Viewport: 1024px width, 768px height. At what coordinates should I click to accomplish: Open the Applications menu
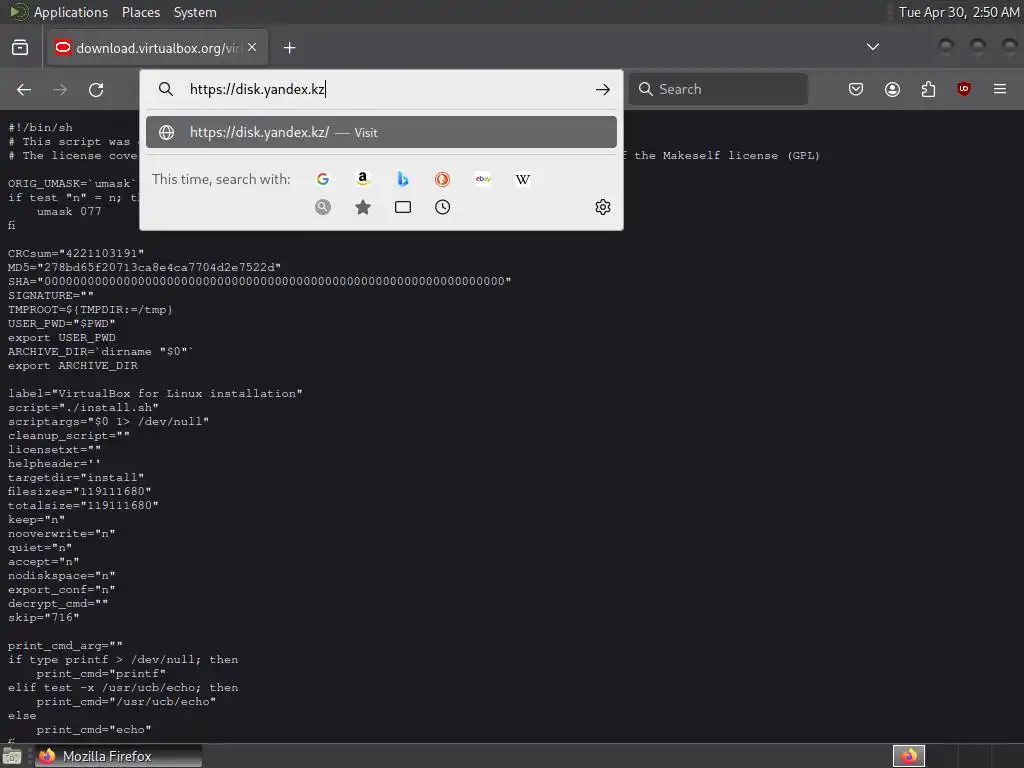coord(71,12)
